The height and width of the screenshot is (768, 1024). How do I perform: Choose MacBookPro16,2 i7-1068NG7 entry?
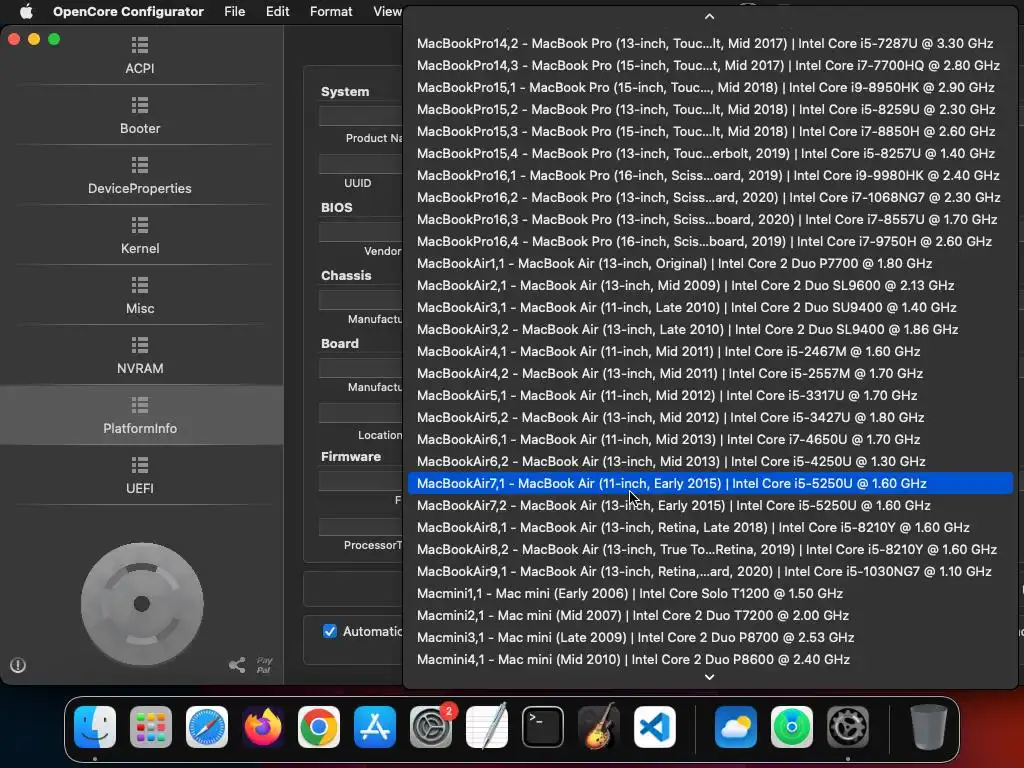coord(710,197)
